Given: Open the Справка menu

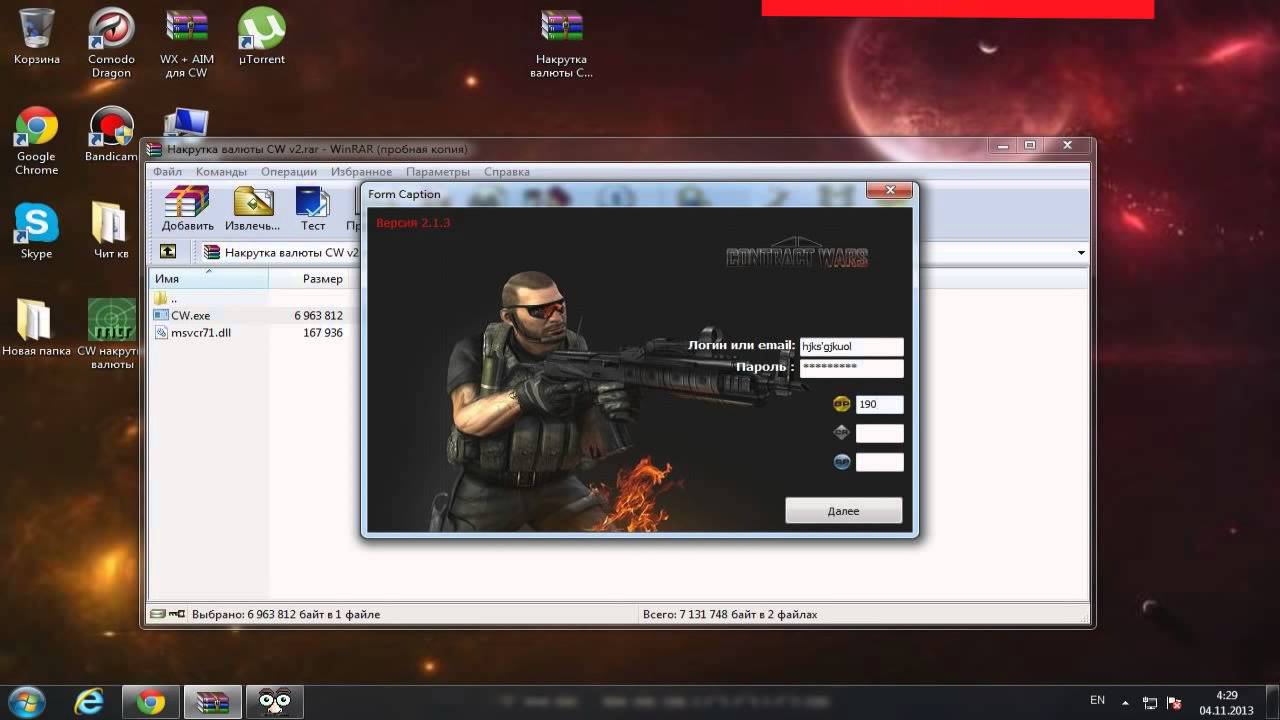Looking at the screenshot, I should (x=507, y=172).
